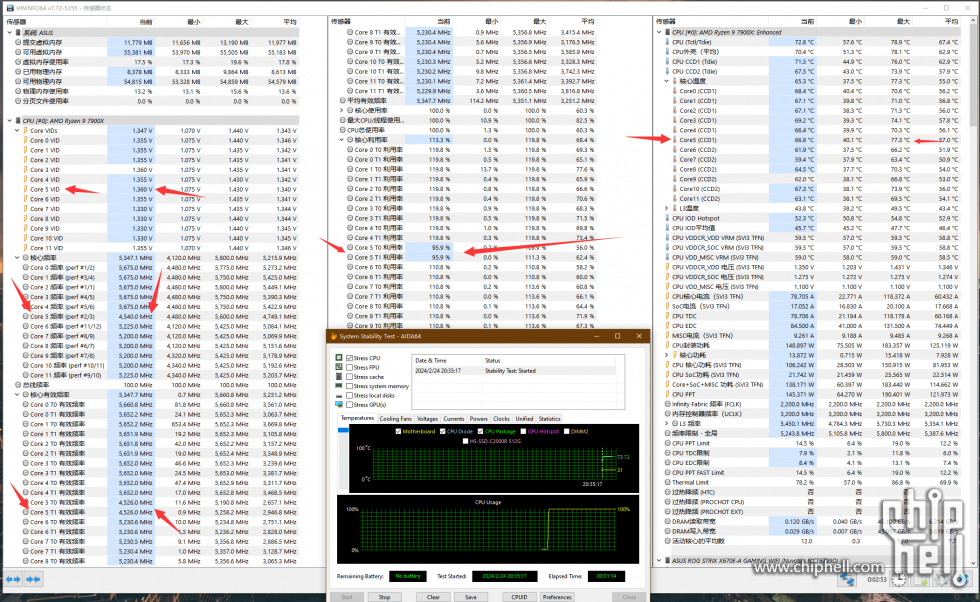Click the Stop button in AIDA64
980x602 pixels.
(x=384, y=597)
